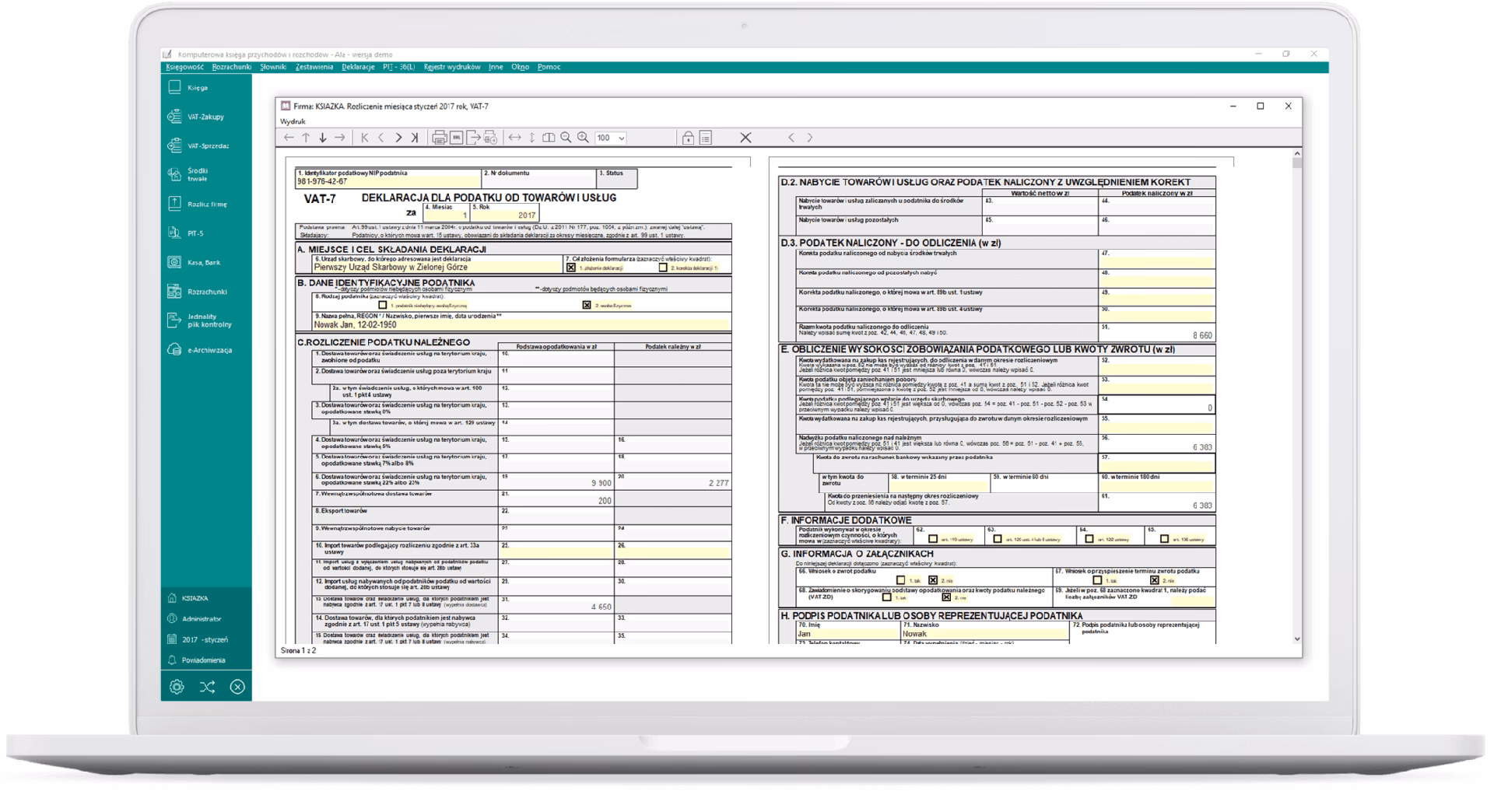Open e-Archiwizacja in the sidebar

click(x=209, y=350)
